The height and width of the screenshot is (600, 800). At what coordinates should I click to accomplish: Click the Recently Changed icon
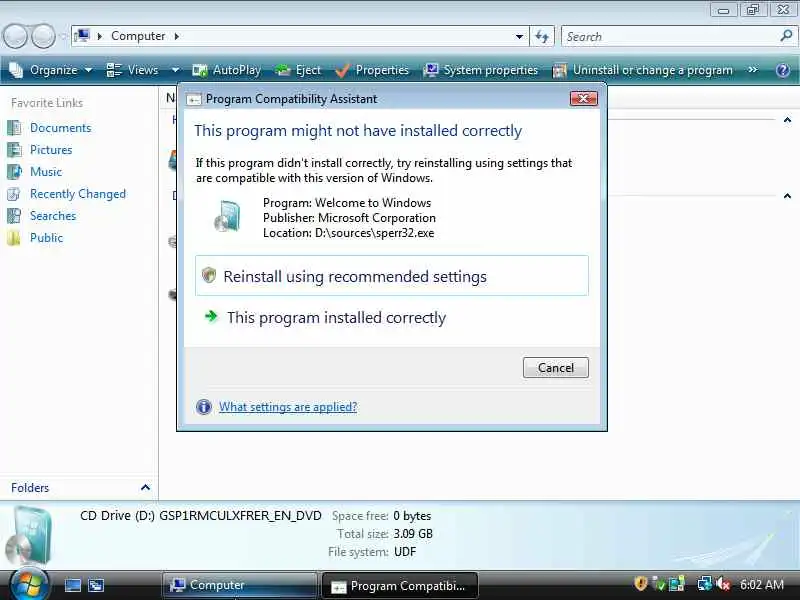click(14, 194)
